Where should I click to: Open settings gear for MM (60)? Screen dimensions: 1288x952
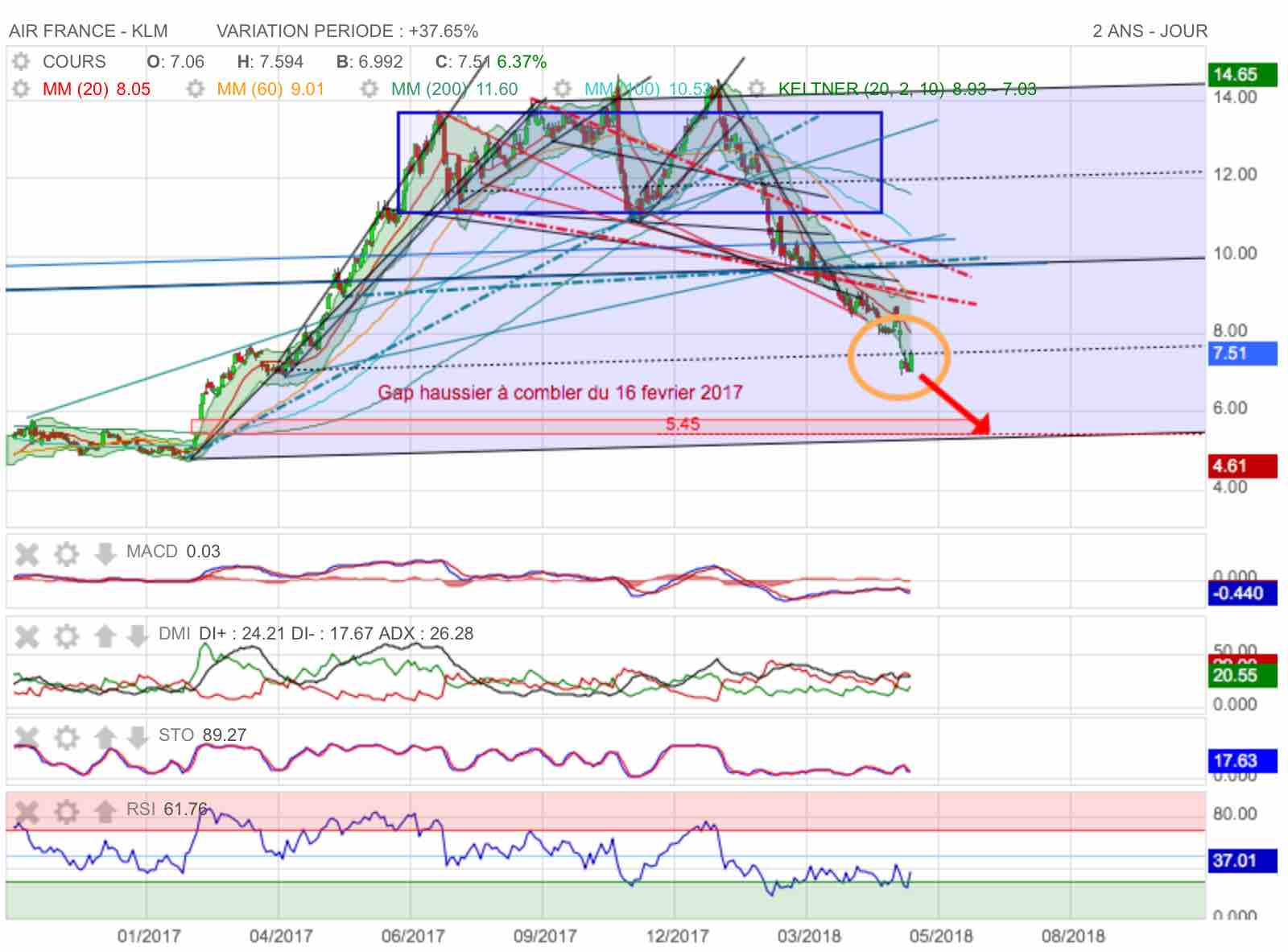(195, 89)
